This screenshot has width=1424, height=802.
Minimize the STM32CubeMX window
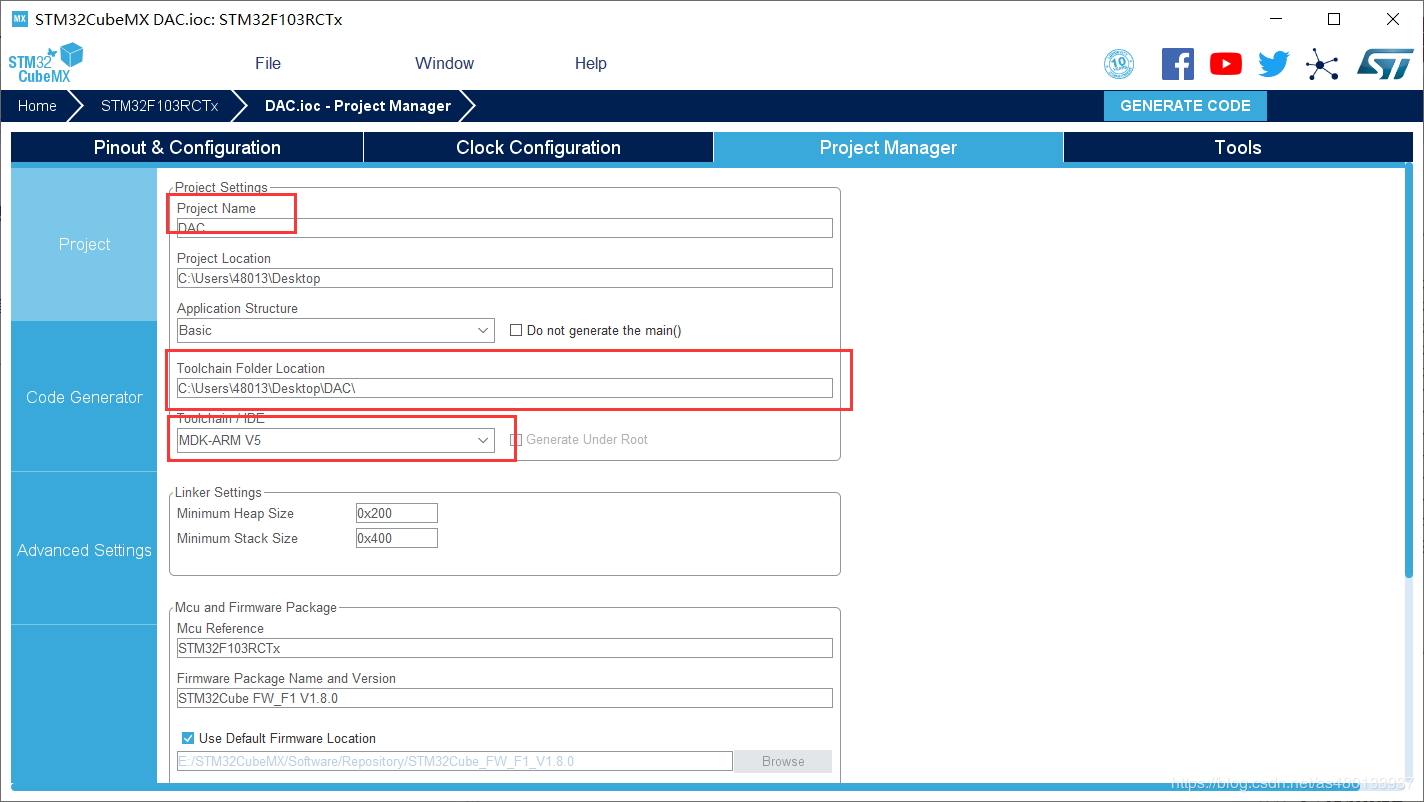pyautogui.click(x=1276, y=19)
